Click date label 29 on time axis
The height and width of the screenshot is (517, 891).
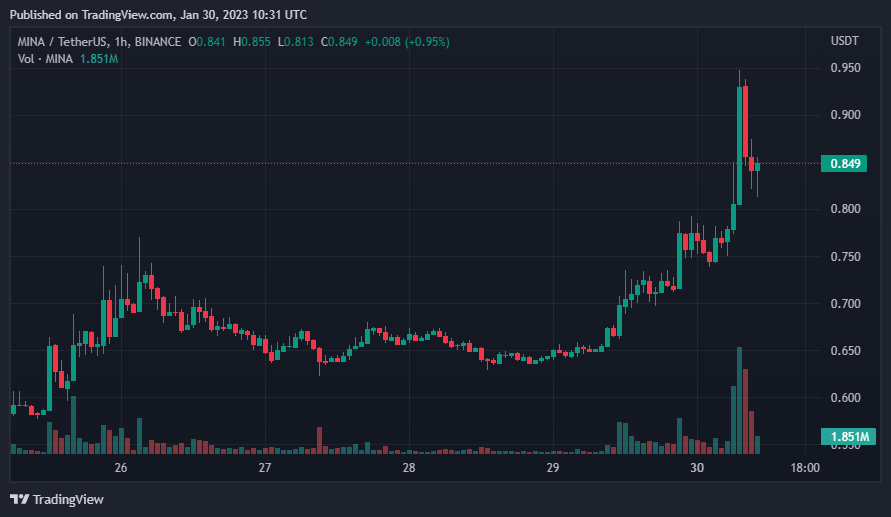pos(553,468)
